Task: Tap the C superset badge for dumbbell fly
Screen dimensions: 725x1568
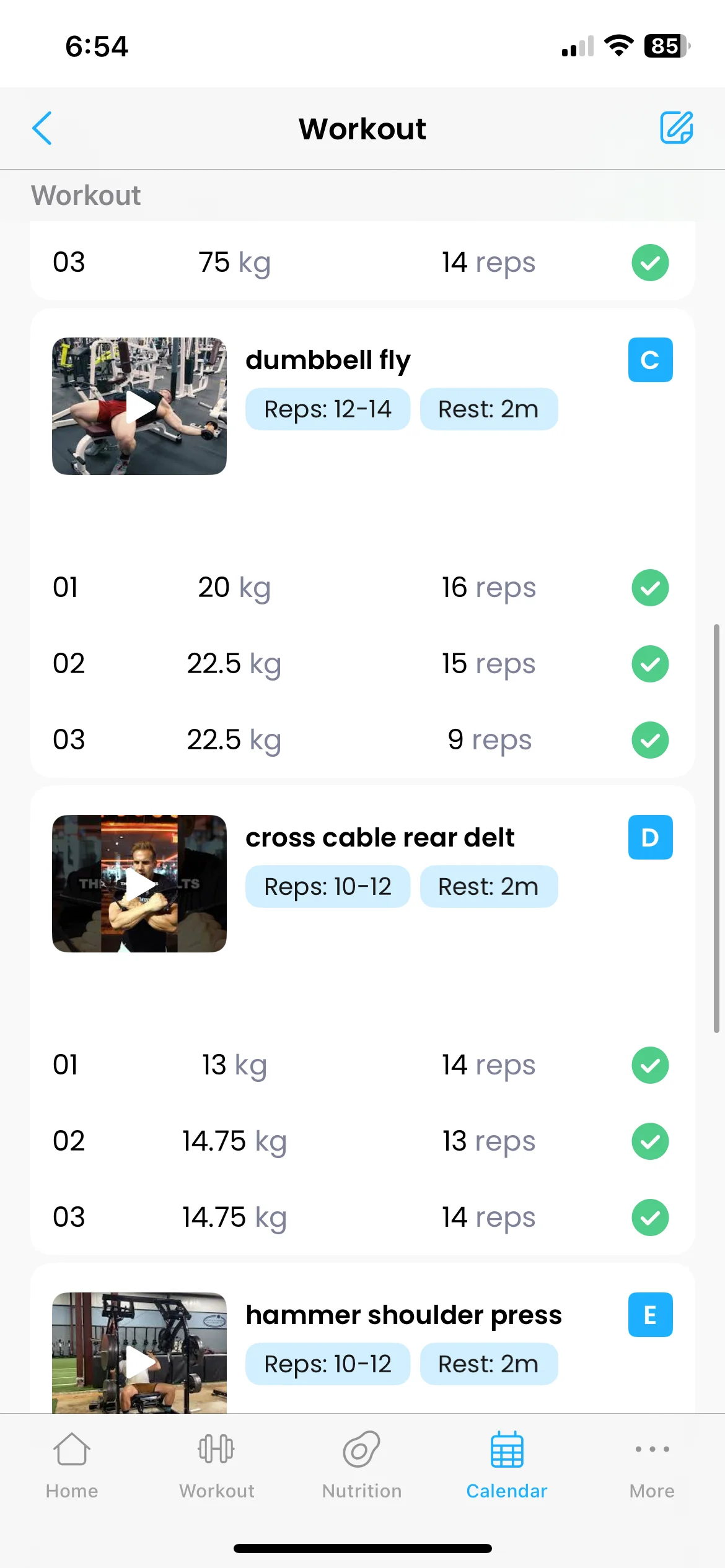Action: tap(650, 360)
